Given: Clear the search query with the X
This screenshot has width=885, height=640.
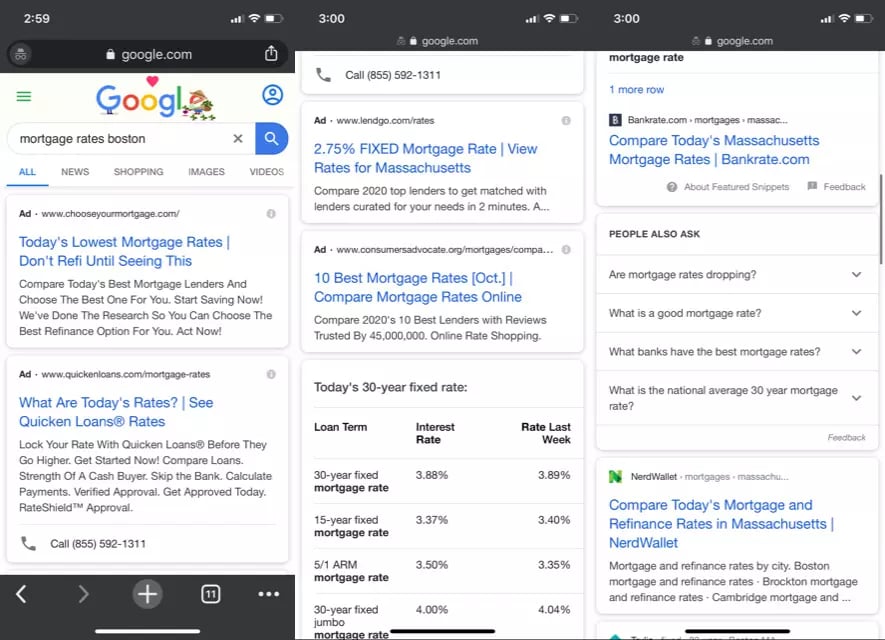Looking at the screenshot, I should tap(238, 138).
